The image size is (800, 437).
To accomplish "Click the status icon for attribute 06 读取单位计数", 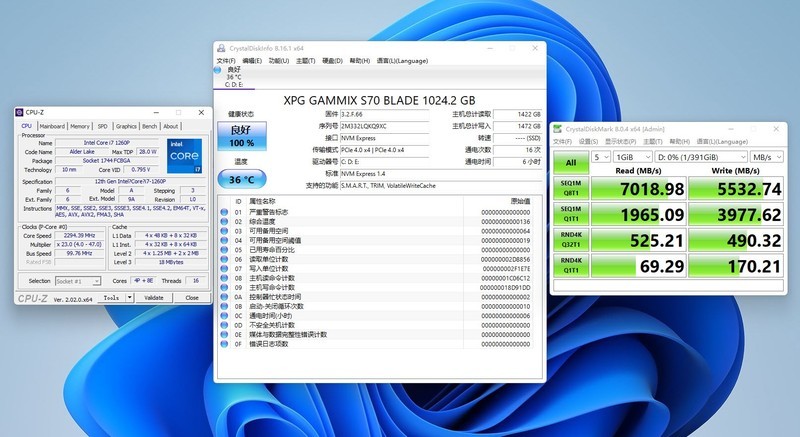I will [224, 259].
